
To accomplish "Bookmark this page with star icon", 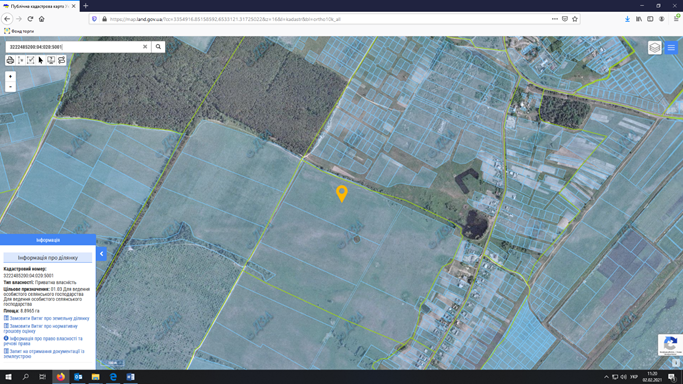I will [x=575, y=19].
